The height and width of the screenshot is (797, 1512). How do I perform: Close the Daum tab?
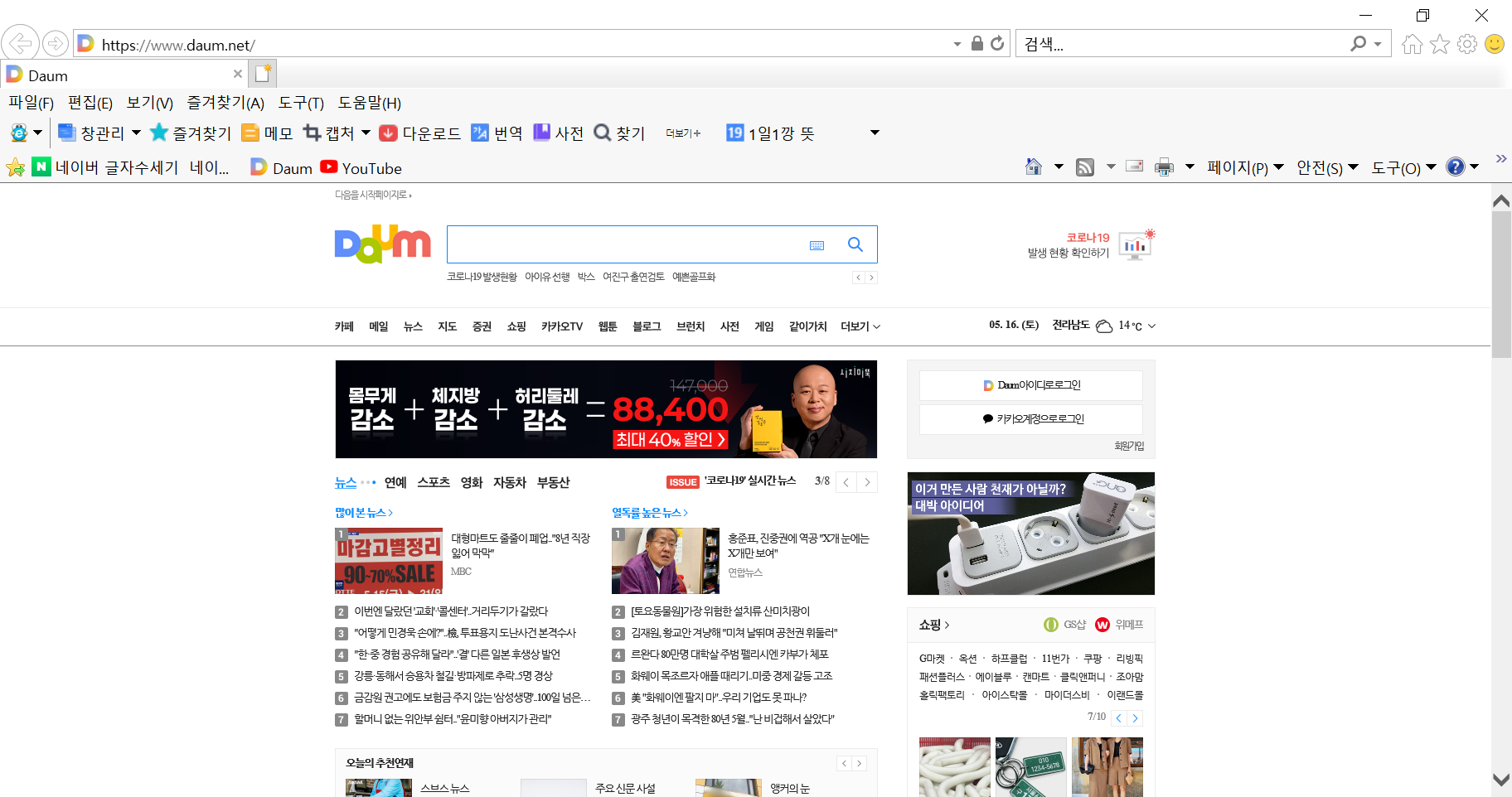[238, 74]
